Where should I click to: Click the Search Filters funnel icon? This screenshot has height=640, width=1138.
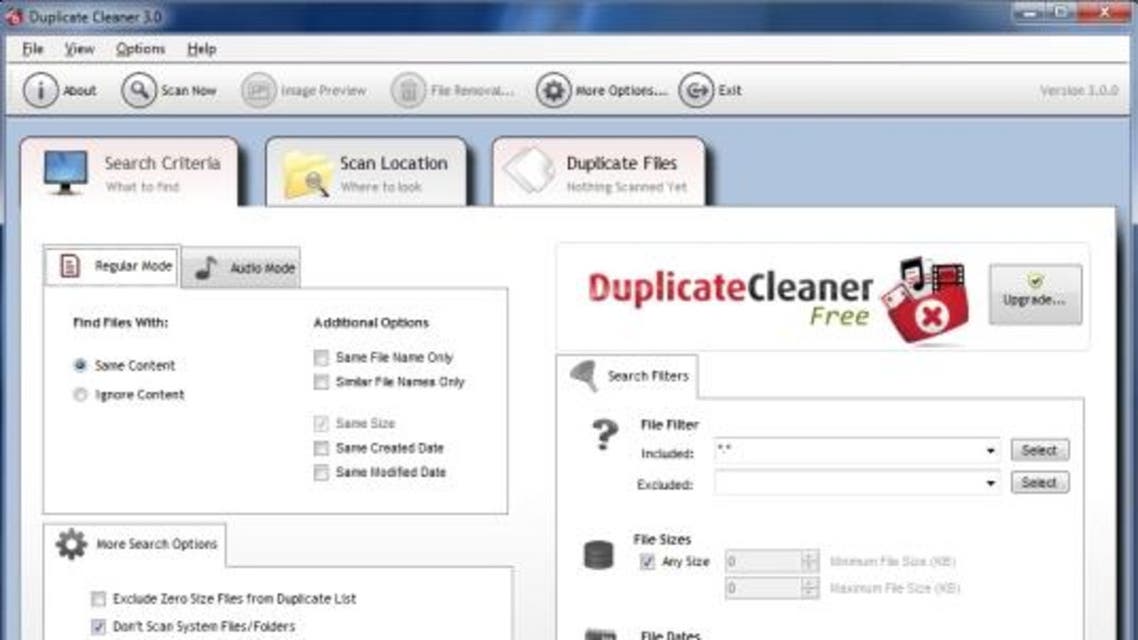point(585,375)
